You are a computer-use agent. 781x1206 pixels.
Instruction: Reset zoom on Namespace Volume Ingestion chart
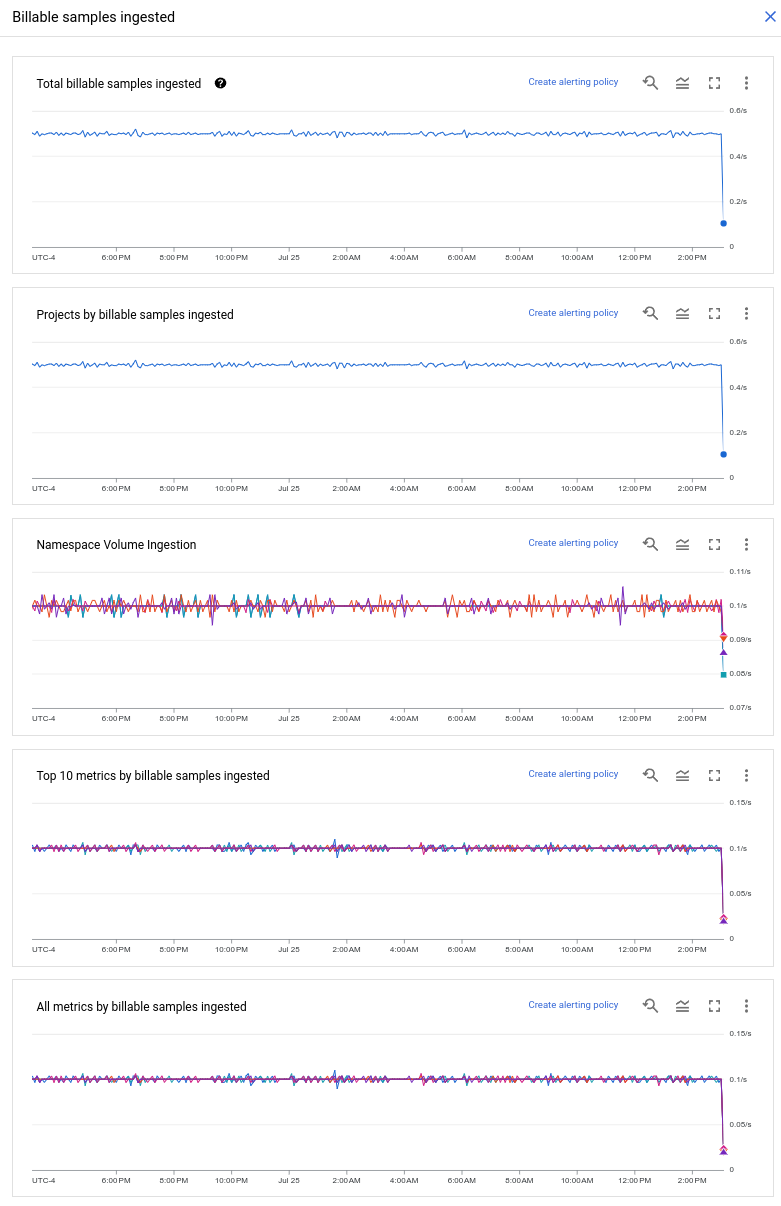click(x=650, y=543)
